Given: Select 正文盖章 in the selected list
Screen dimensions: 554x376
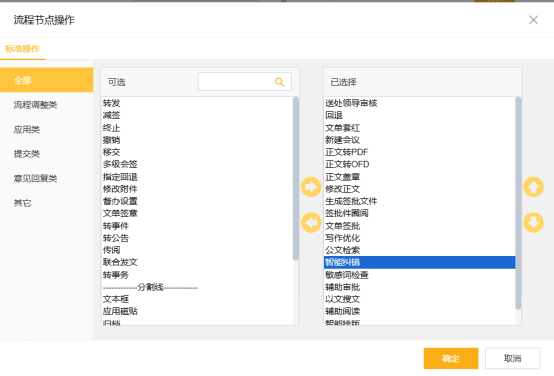Looking at the screenshot, I should (x=419, y=177).
